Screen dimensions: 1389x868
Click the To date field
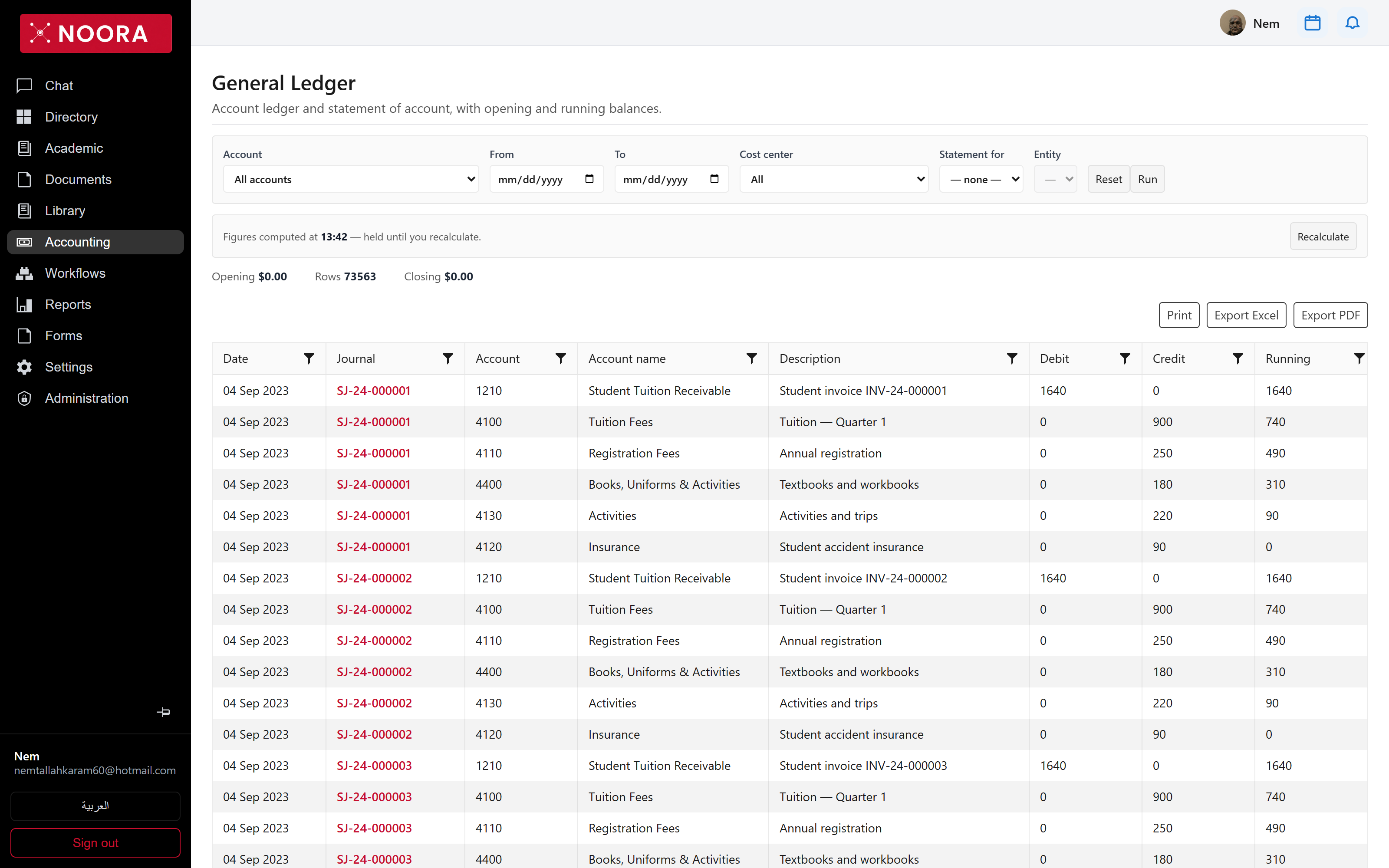[671, 179]
